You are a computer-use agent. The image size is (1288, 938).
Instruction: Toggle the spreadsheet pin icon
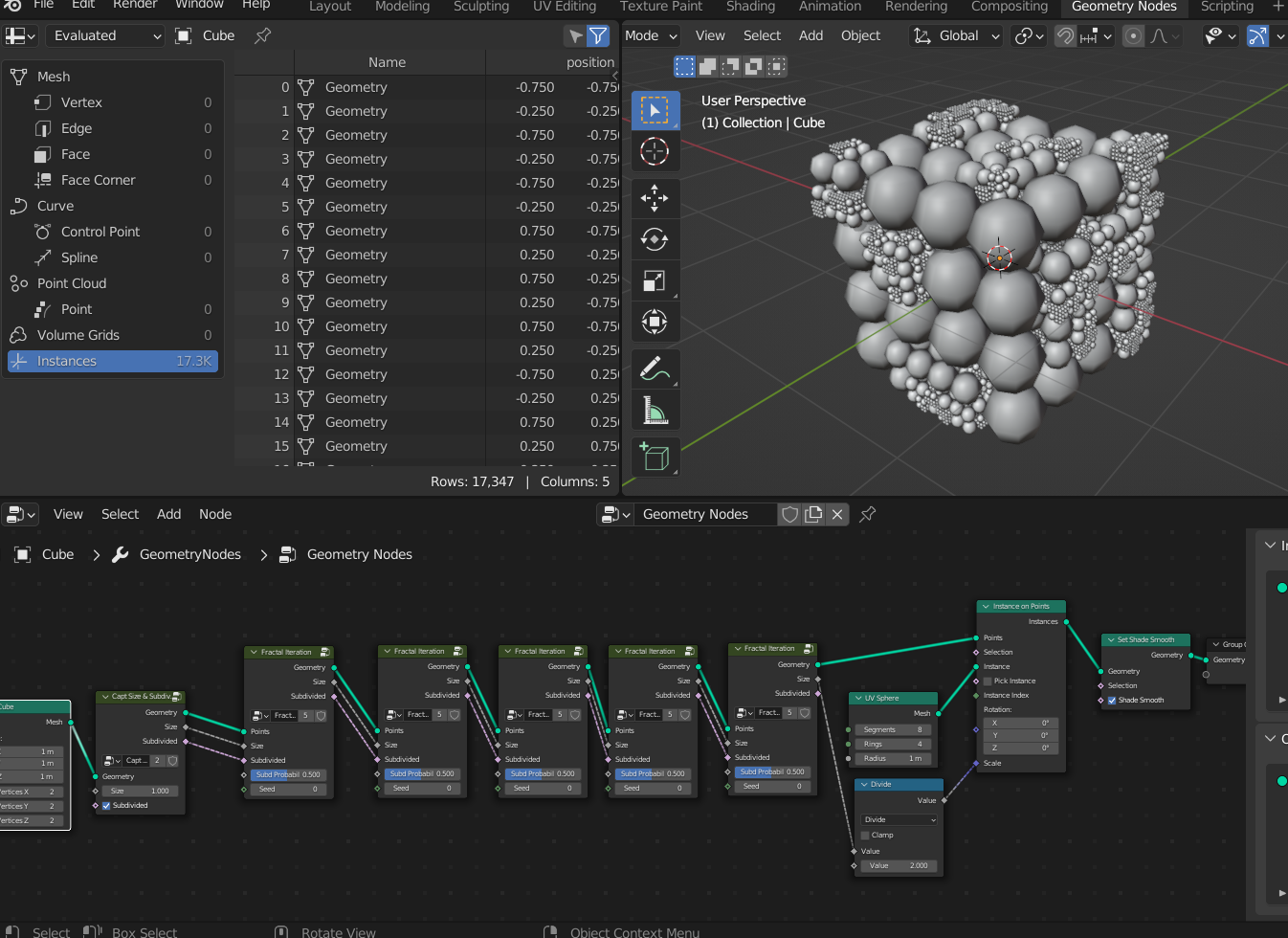pos(262,35)
